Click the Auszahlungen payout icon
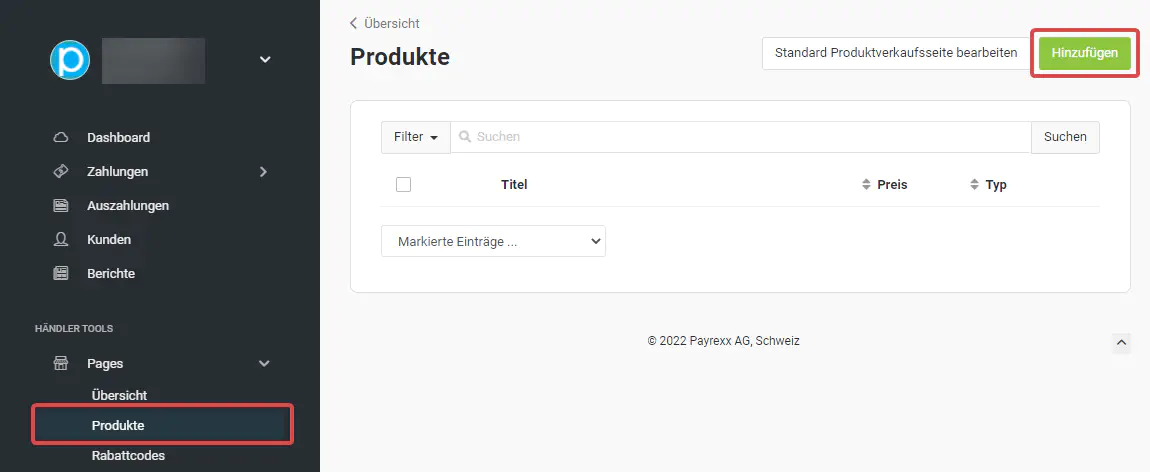Screen dimensions: 1150x472 tap(61, 205)
